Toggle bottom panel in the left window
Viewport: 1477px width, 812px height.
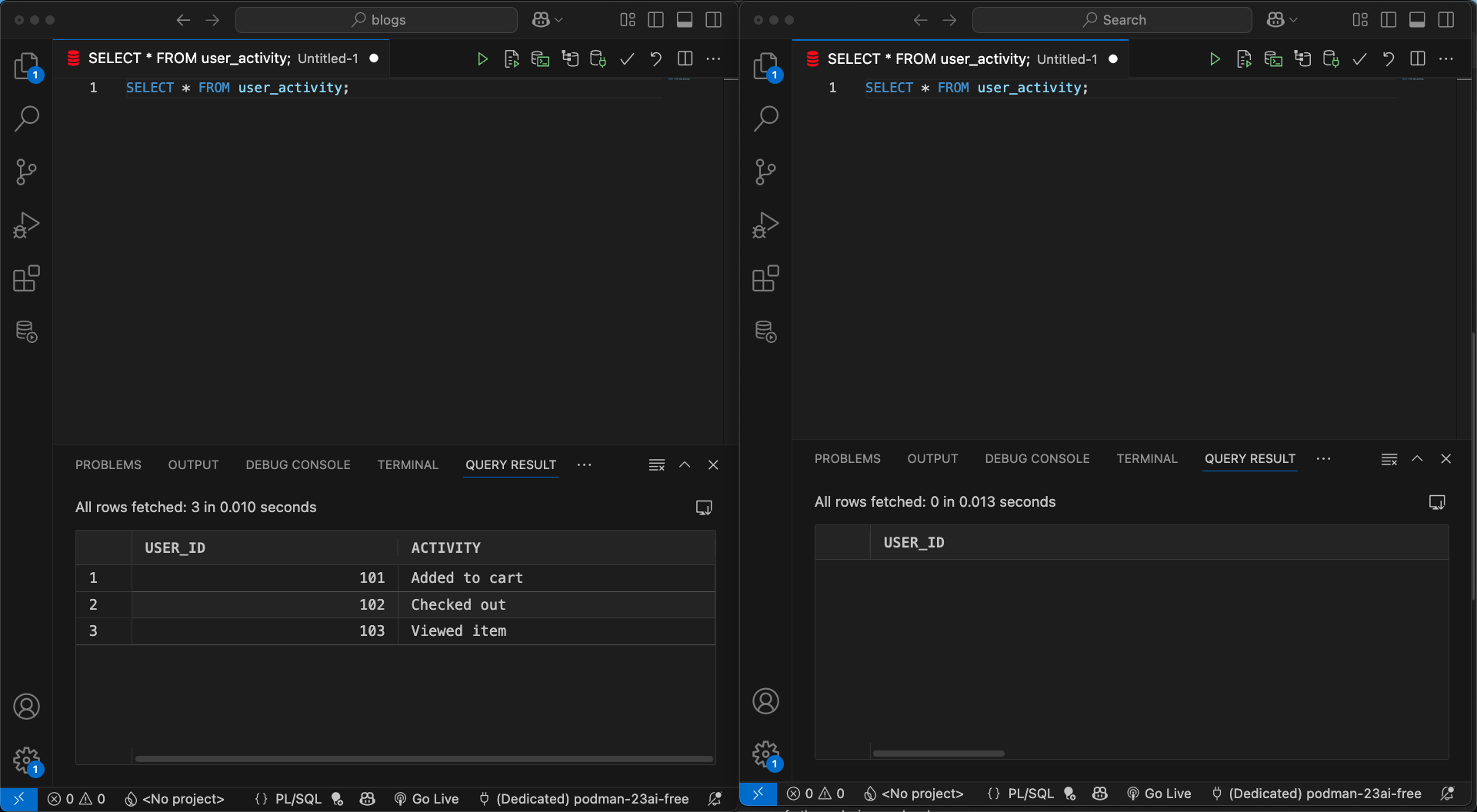tap(685, 20)
